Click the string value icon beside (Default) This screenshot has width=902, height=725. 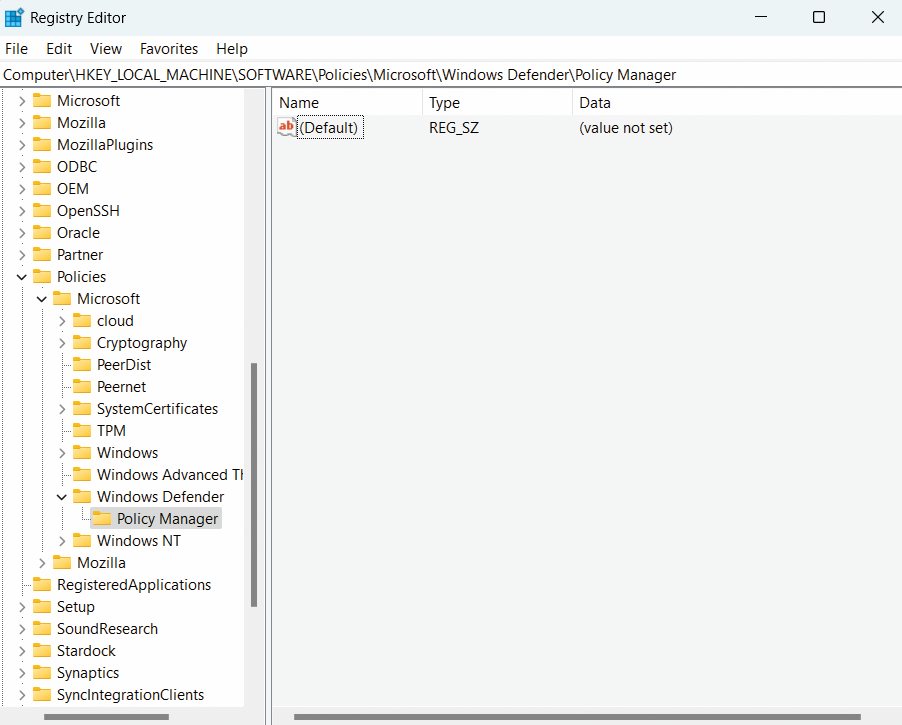[286, 127]
